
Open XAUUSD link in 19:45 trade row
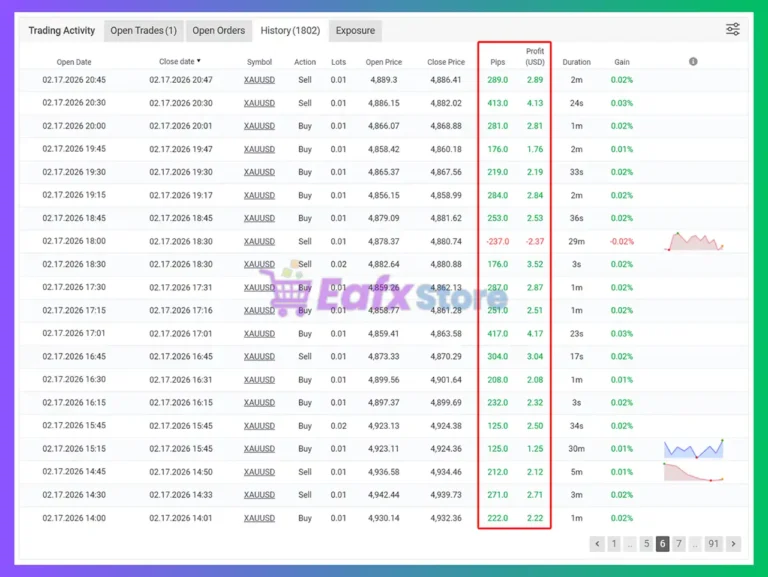(x=259, y=149)
